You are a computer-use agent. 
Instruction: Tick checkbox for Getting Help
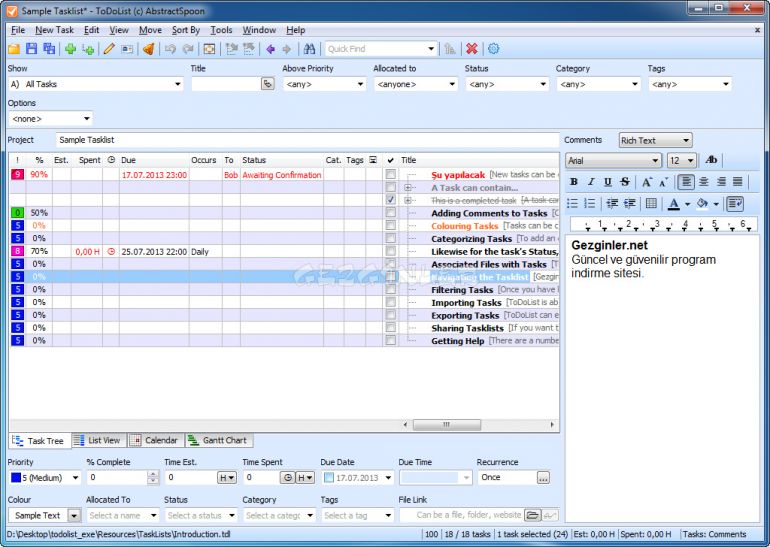(x=390, y=340)
